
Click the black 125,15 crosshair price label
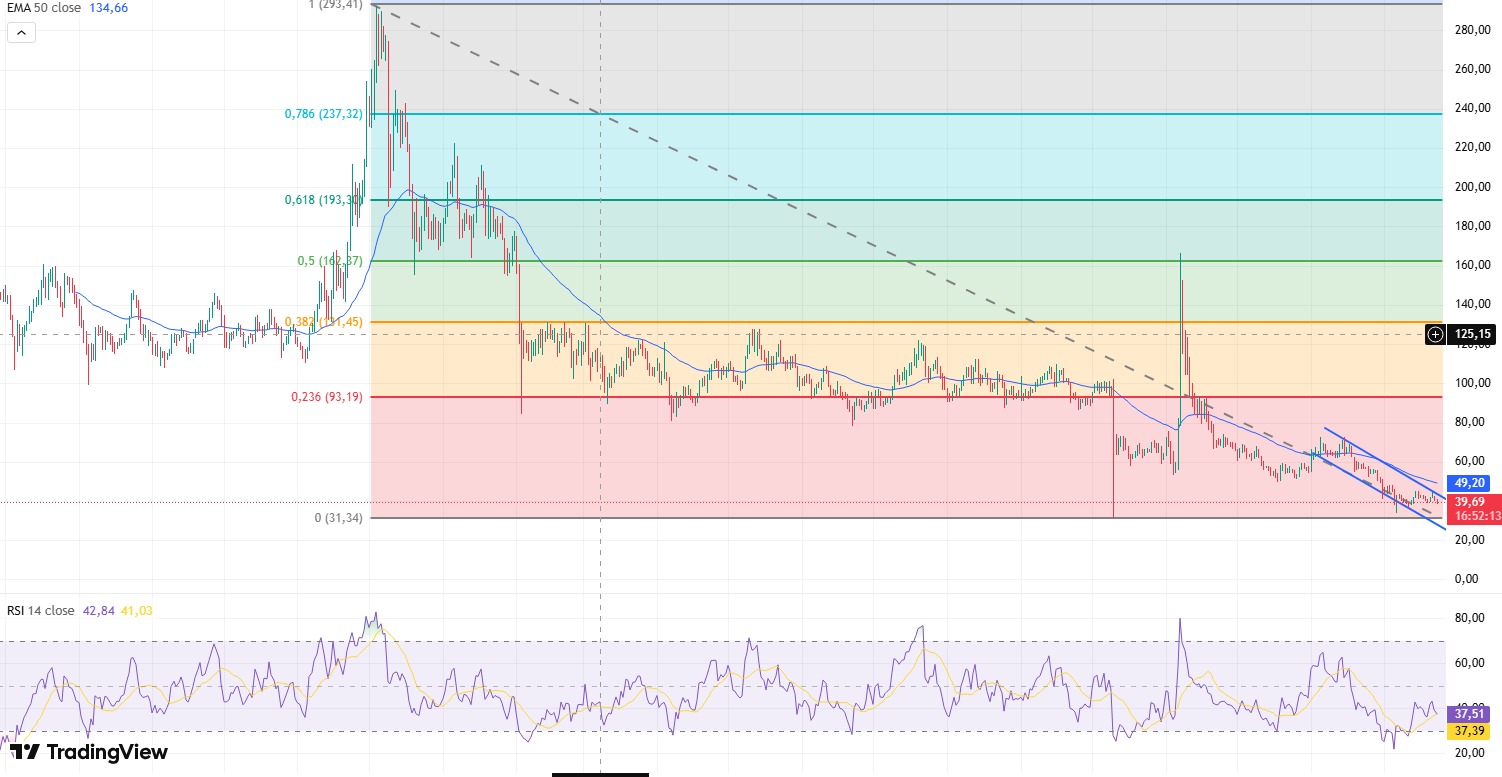1473,334
